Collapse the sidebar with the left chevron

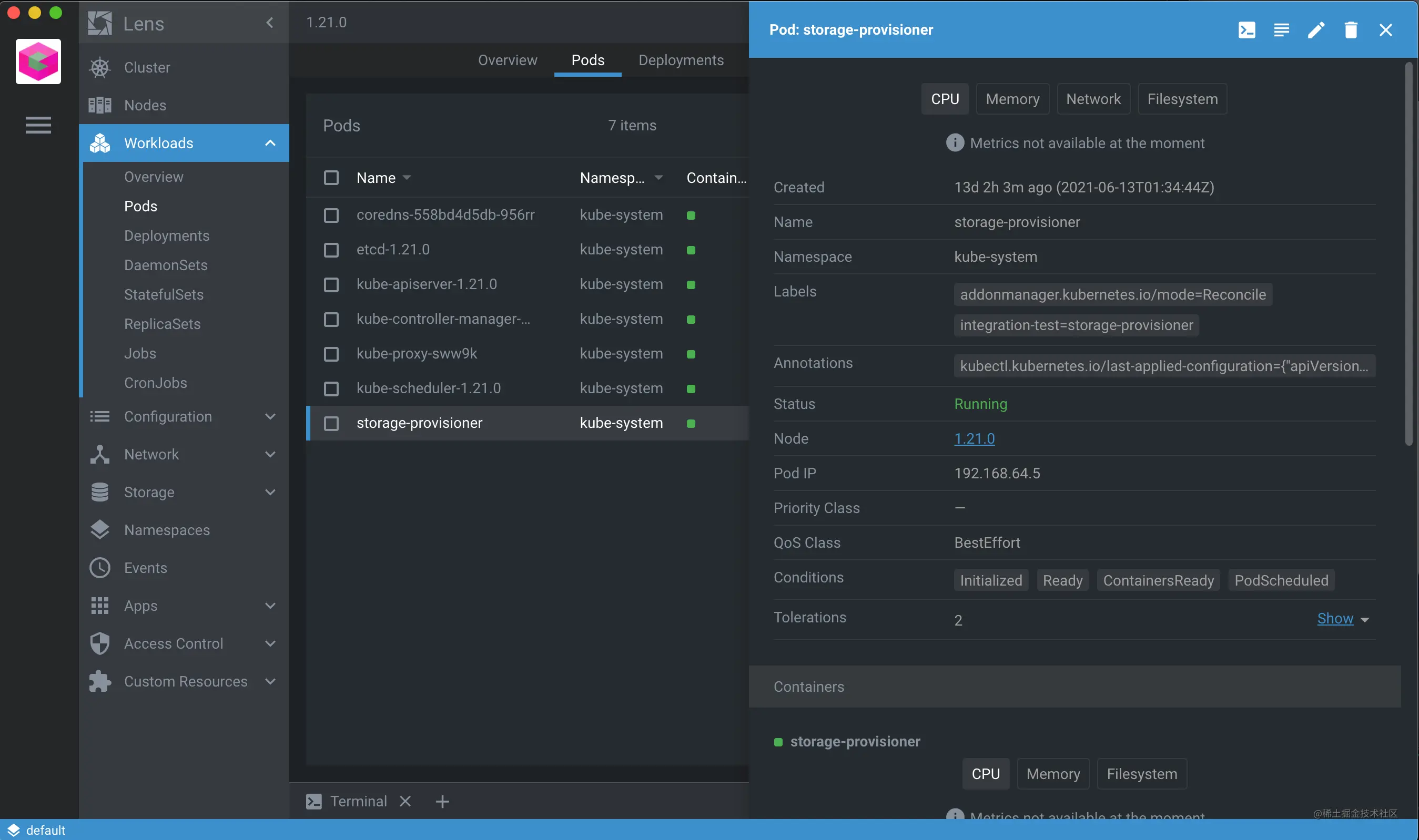click(x=269, y=23)
